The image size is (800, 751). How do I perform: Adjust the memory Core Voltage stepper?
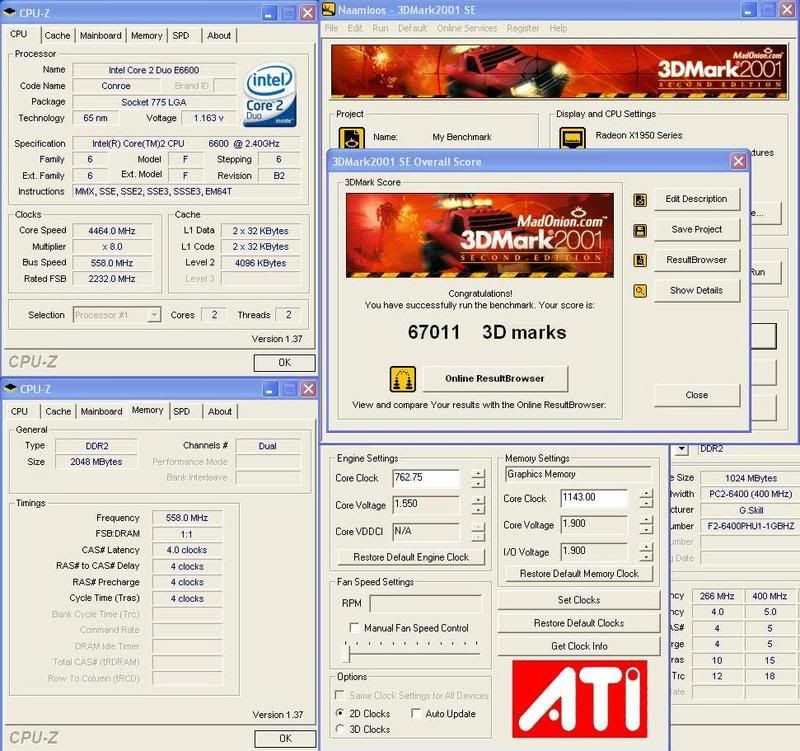[646, 524]
